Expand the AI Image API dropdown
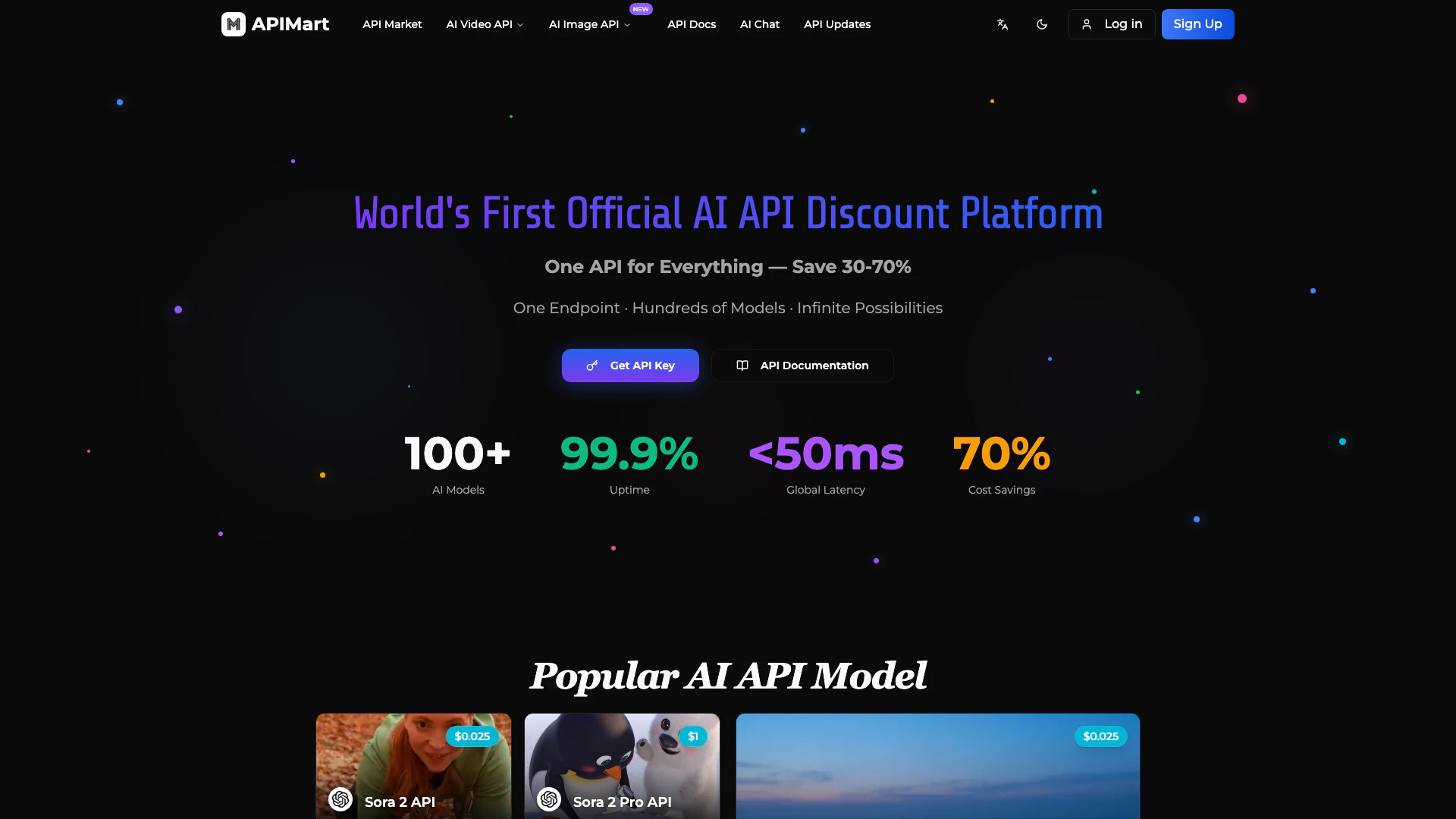This screenshot has height=819, width=1456. (590, 24)
